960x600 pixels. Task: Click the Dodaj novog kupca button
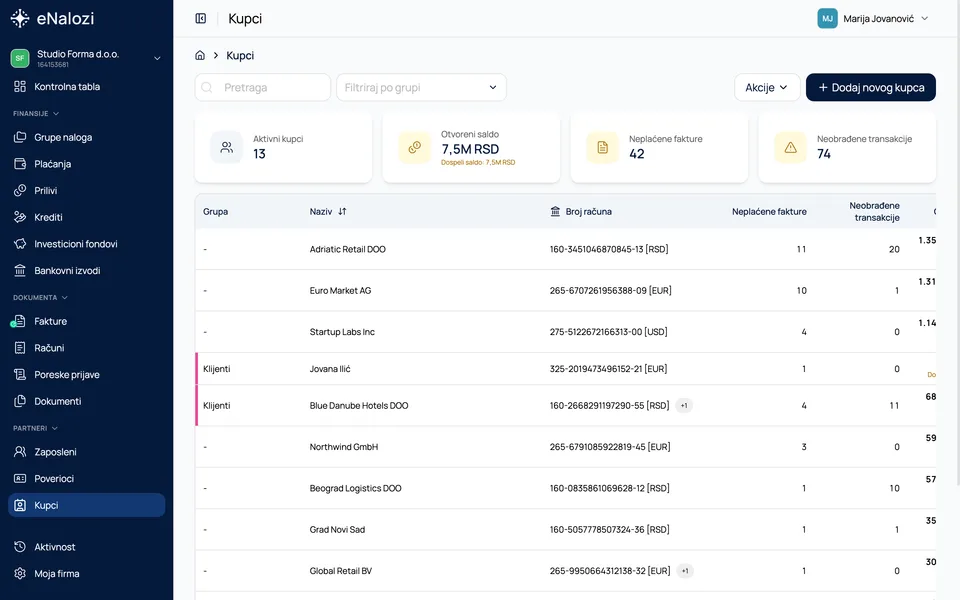point(871,88)
